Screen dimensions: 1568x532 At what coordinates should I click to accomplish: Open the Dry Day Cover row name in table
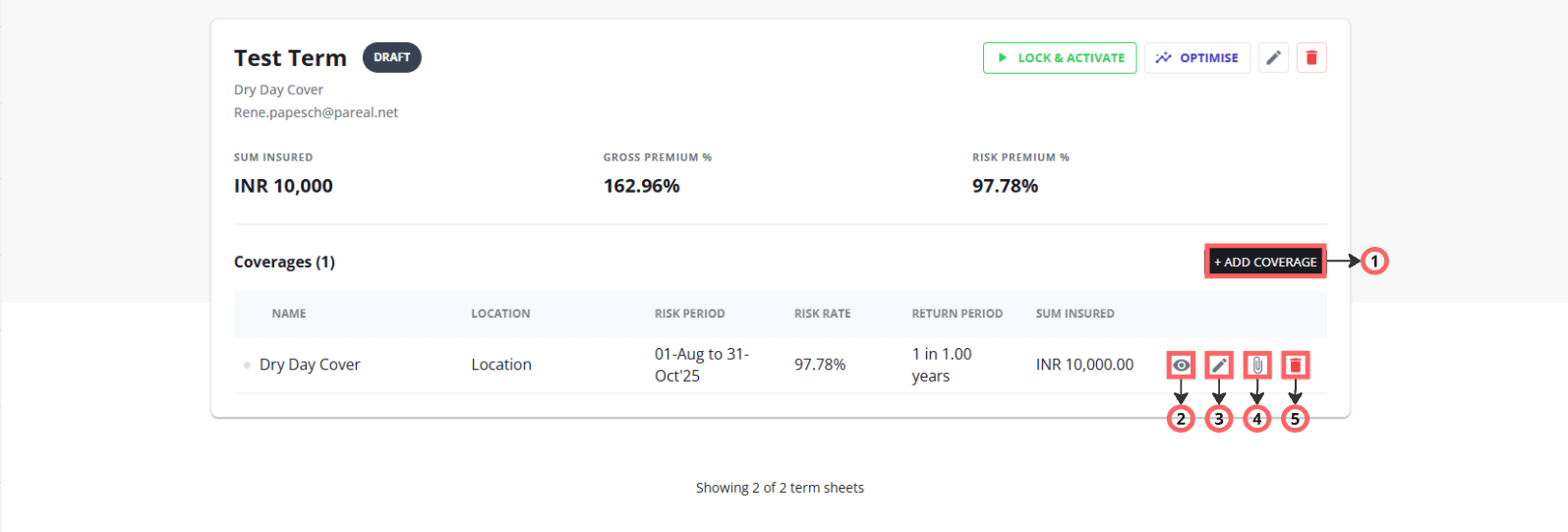point(310,365)
